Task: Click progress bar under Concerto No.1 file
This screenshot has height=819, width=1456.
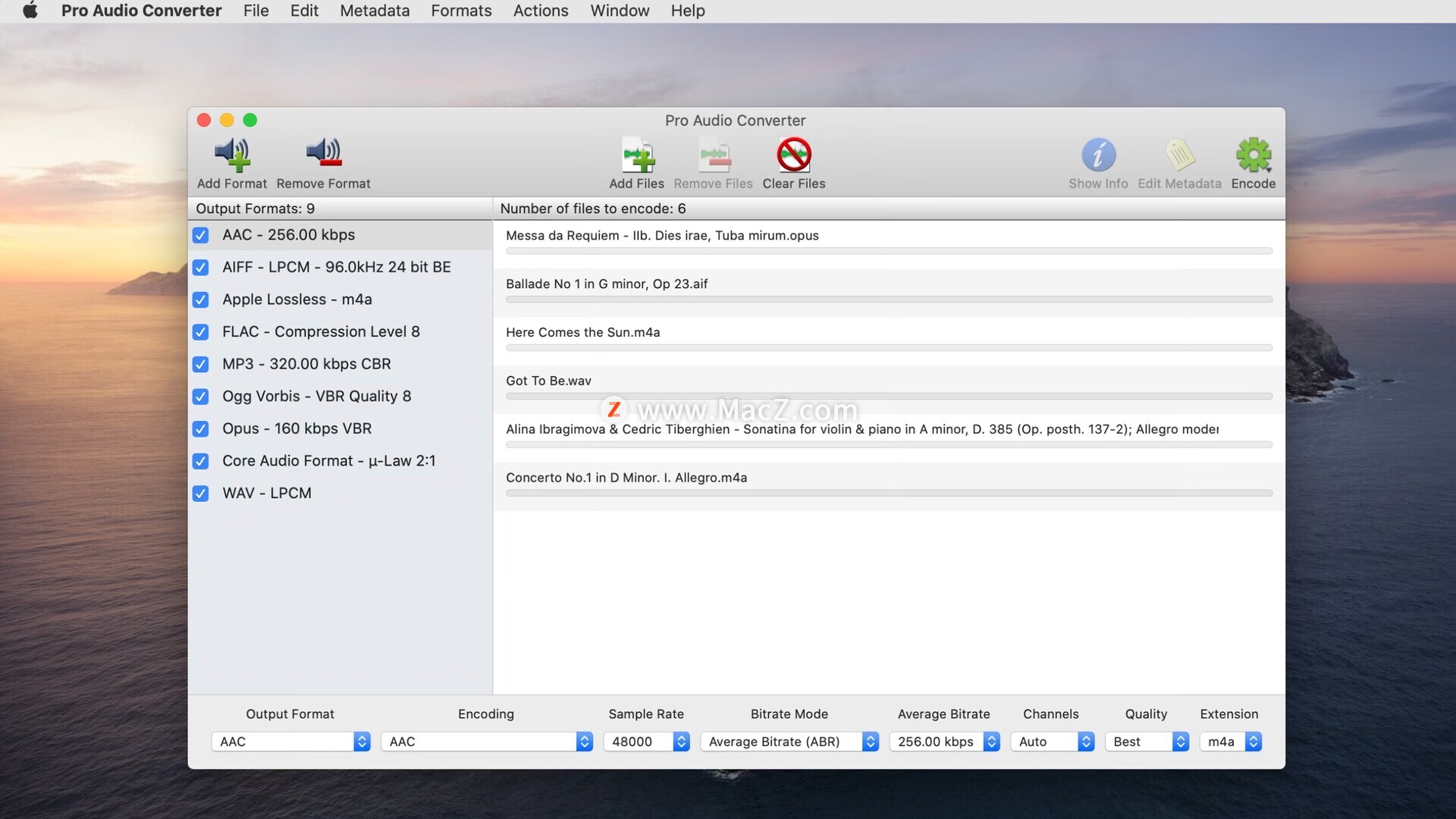Action: [x=889, y=494]
